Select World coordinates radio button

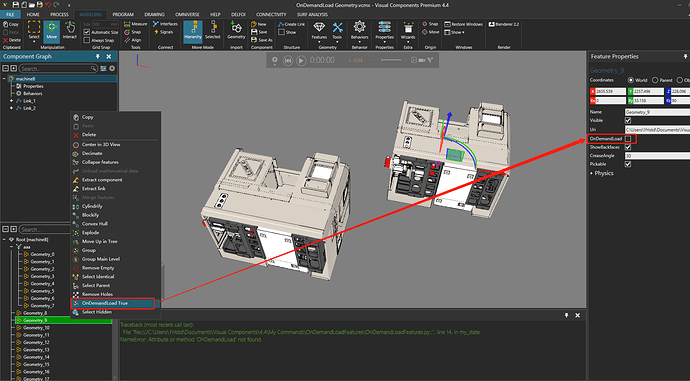coord(631,80)
